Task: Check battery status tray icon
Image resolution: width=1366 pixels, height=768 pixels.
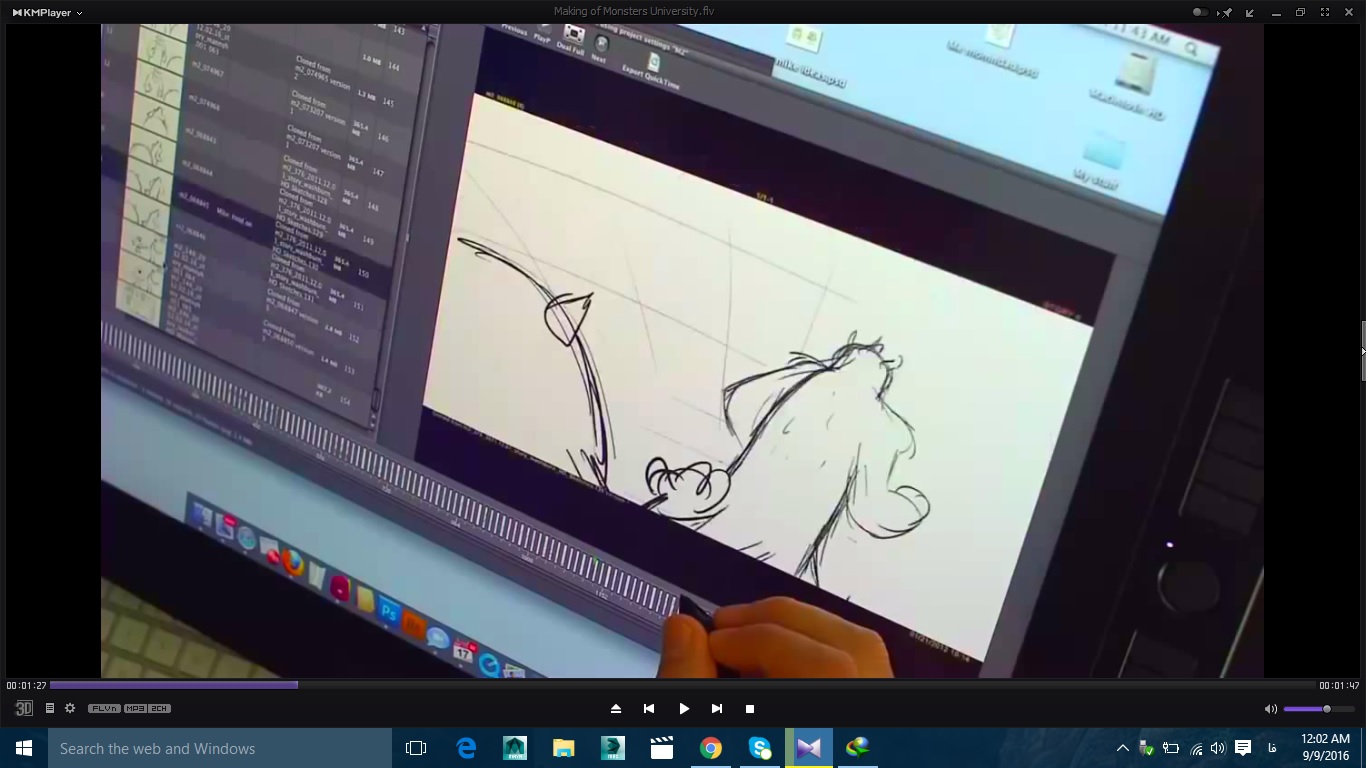Action: tap(1171, 748)
